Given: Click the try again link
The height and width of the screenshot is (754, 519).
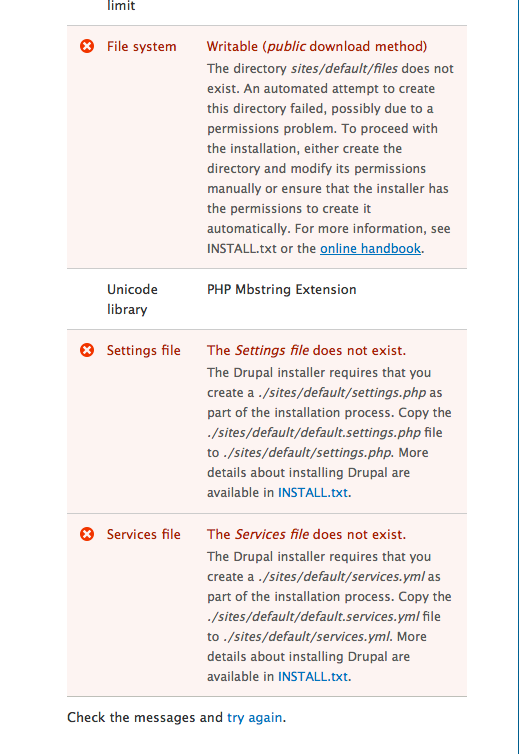Looking at the screenshot, I should pyautogui.click(x=254, y=717).
